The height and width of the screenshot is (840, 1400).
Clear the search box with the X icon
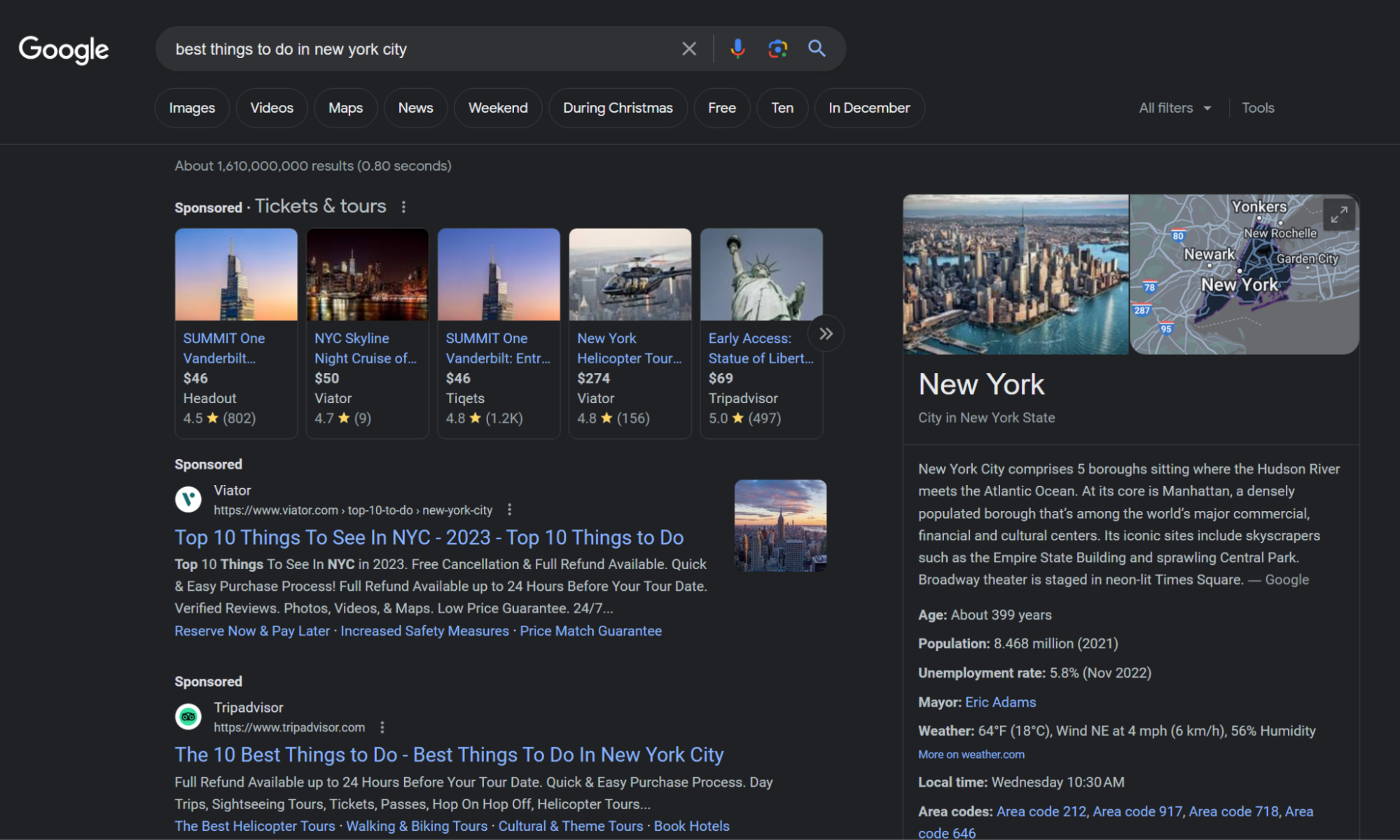tap(689, 48)
